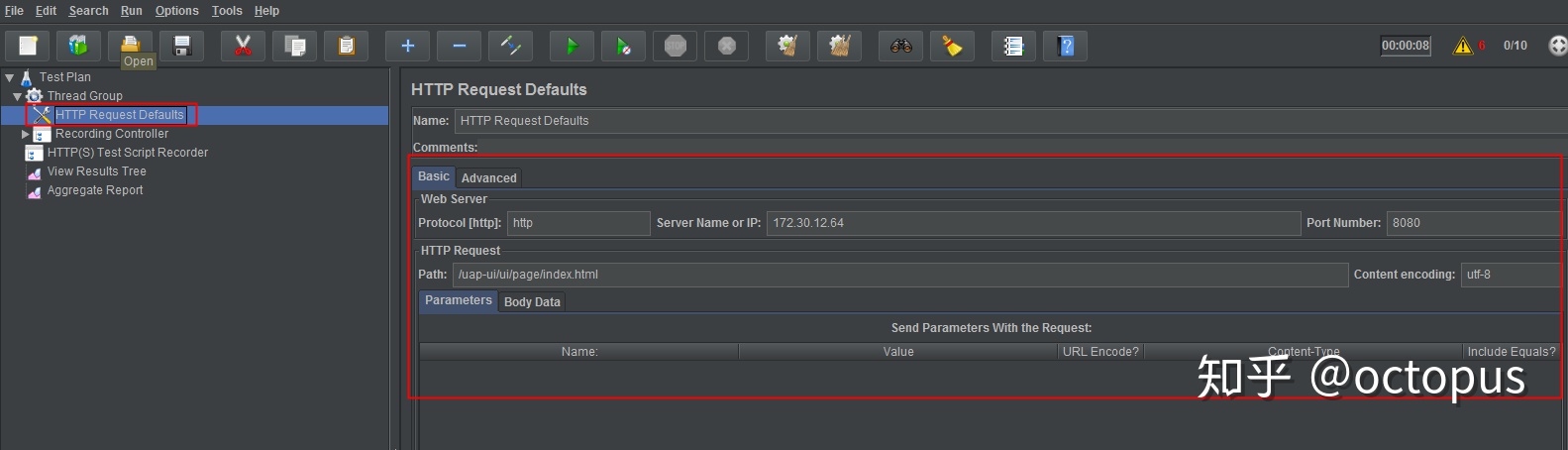The width and height of the screenshot is (1568, 450).
Task: Click the Stop test icon
Action: [x=675, y=46]
